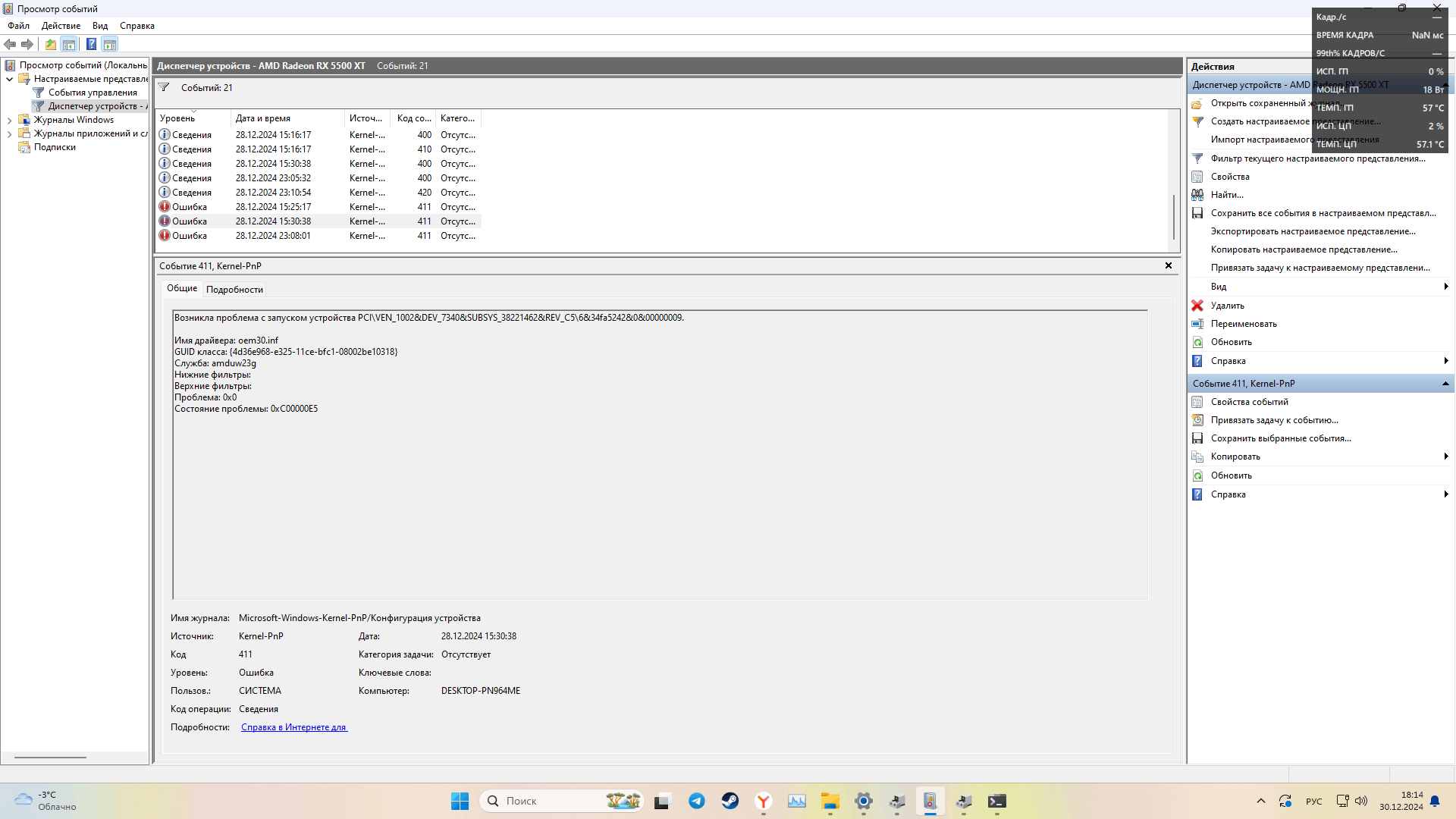Expand the Журналы Windows tree node

pyautogui.click(x=9, y=120)
